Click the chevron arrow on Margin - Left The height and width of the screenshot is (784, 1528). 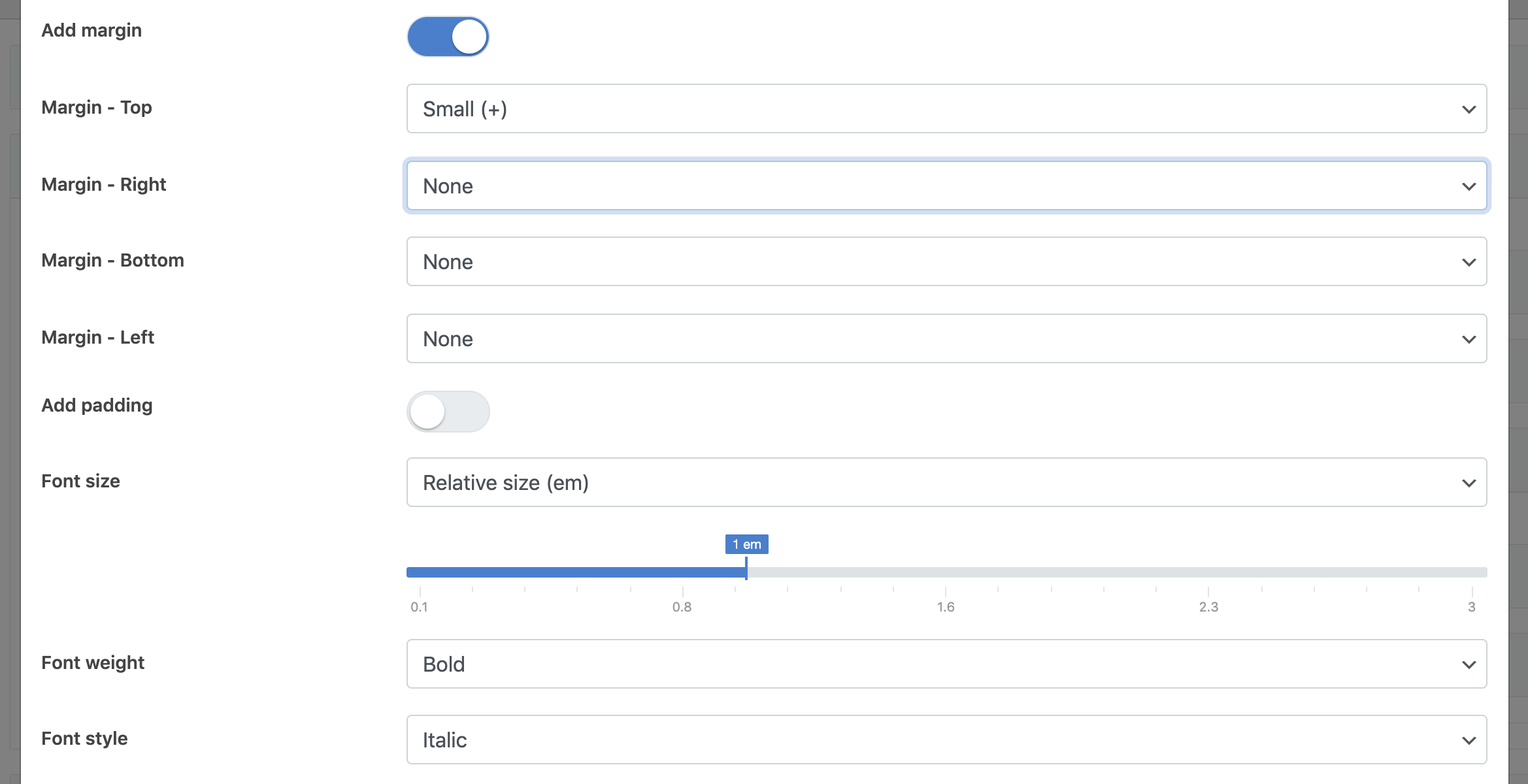[x=1469, y=339]
